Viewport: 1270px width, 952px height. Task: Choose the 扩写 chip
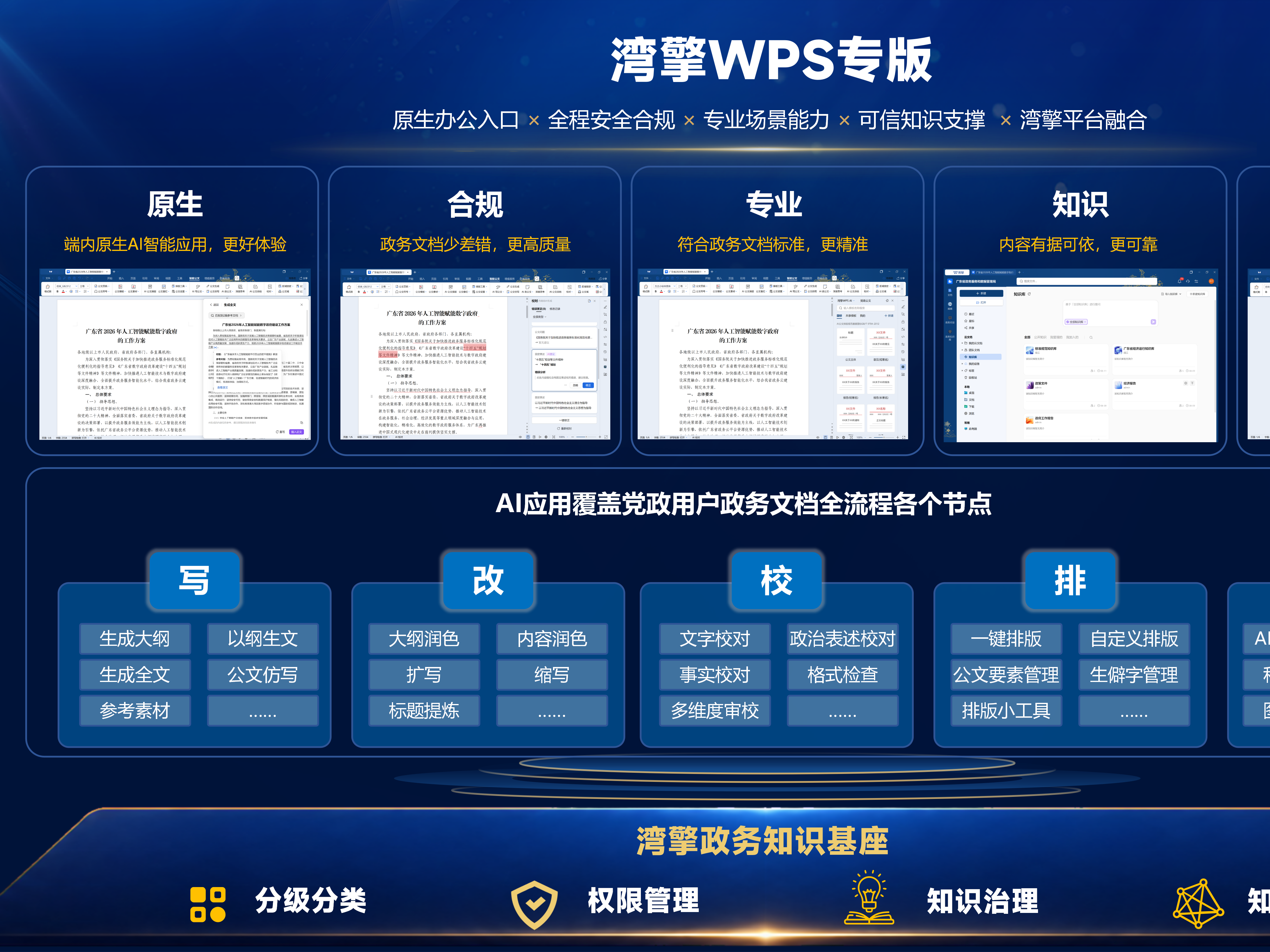point(424,675)
